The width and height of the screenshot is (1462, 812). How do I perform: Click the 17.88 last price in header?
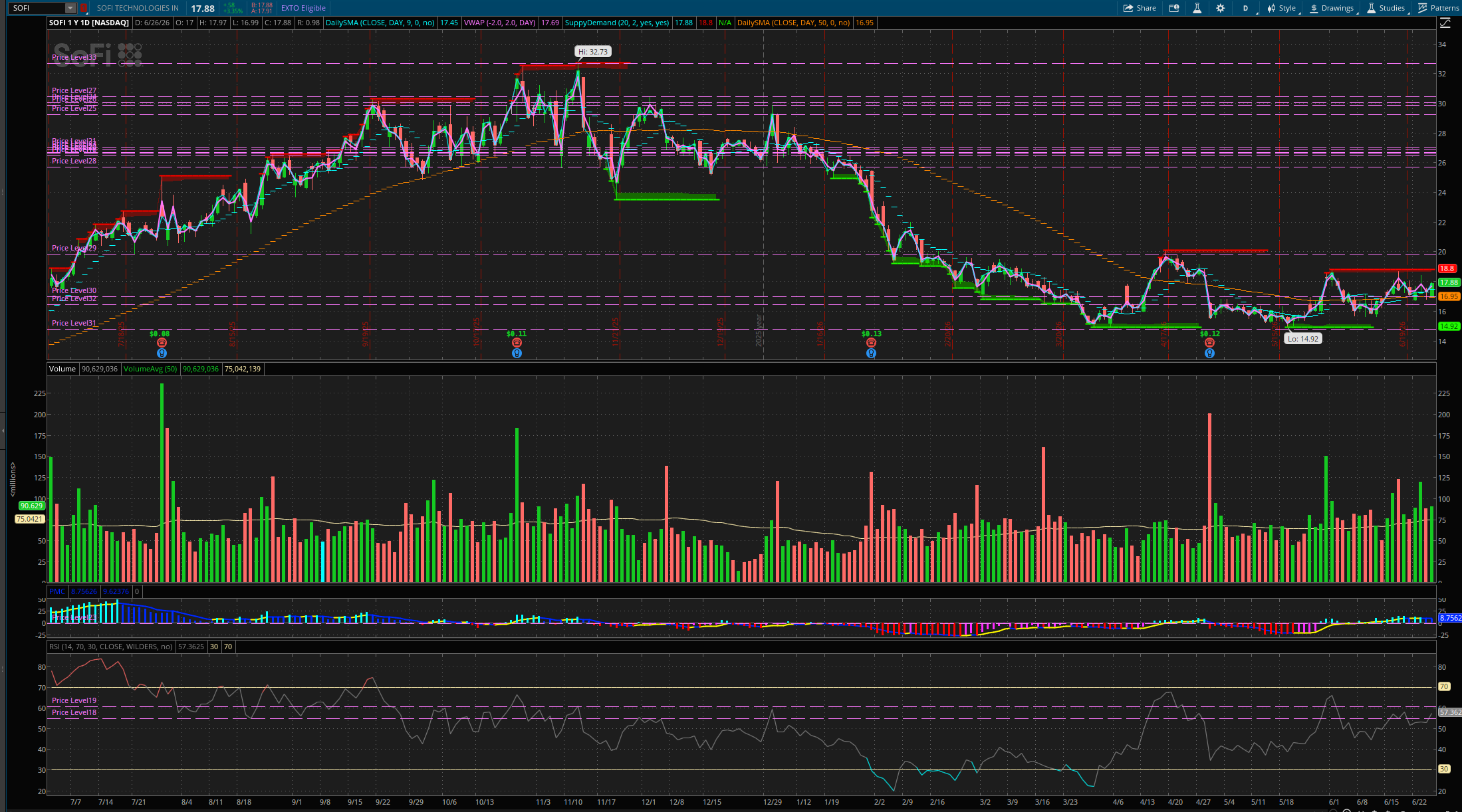[203, 9]
